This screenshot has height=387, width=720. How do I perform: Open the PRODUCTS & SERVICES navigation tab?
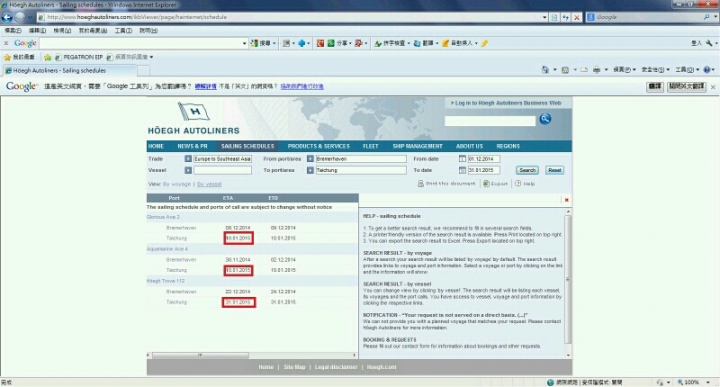click(x=319, y=146)
